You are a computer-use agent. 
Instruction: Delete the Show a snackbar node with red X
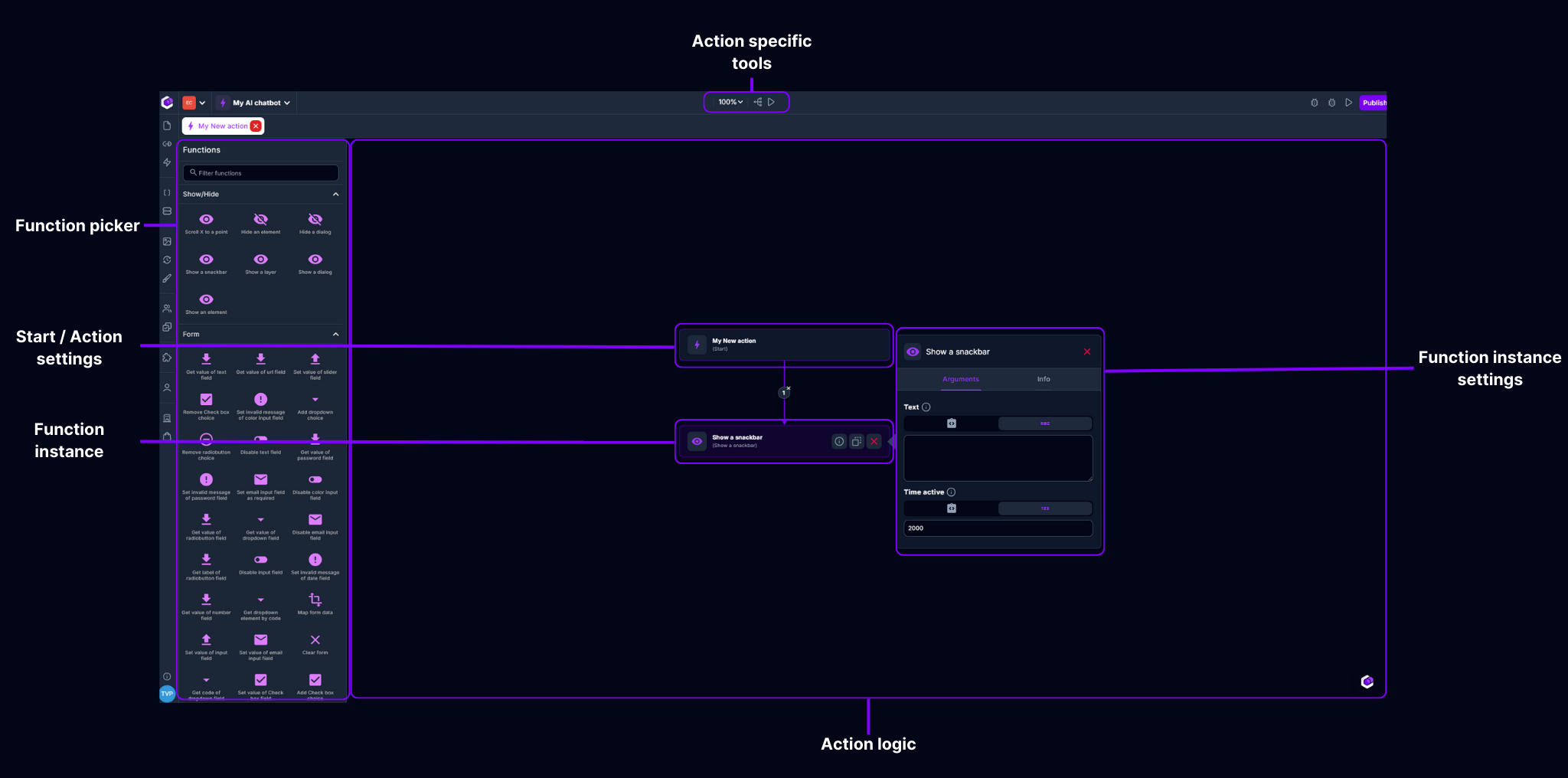(x=874, y=441)
